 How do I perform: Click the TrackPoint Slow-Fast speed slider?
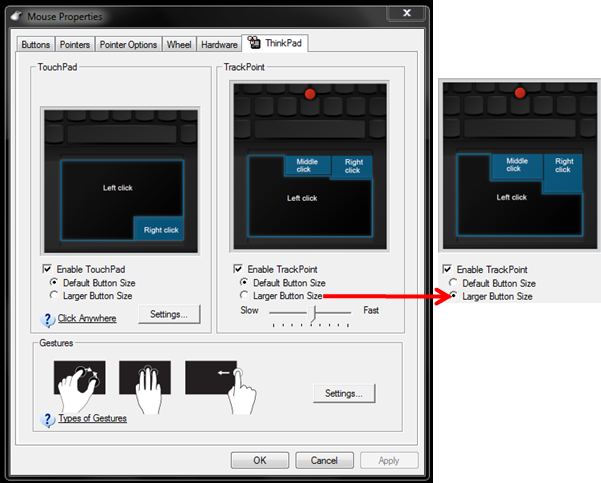(x=314, y=312)
